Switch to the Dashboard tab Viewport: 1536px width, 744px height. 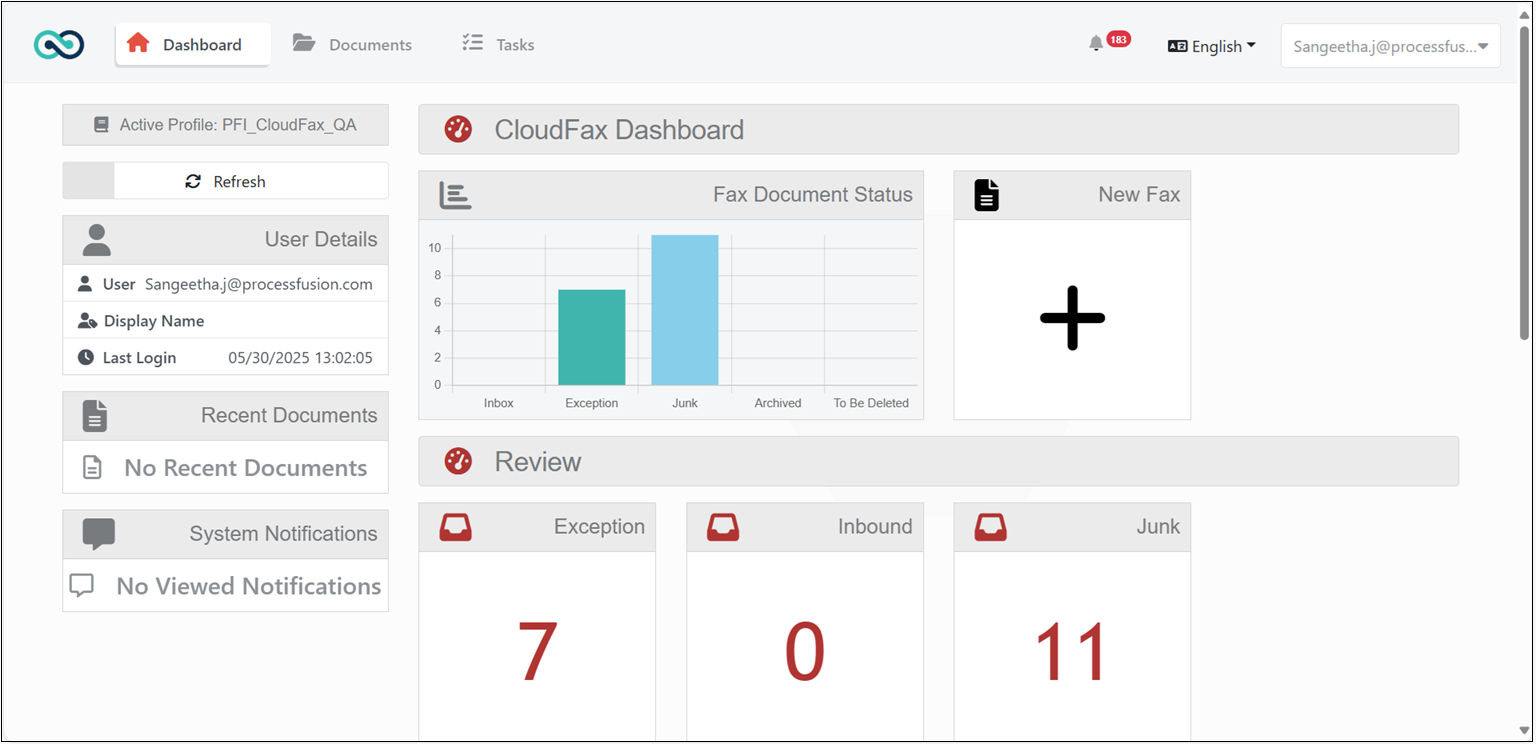pyautogui.click(x=193, y=44)
